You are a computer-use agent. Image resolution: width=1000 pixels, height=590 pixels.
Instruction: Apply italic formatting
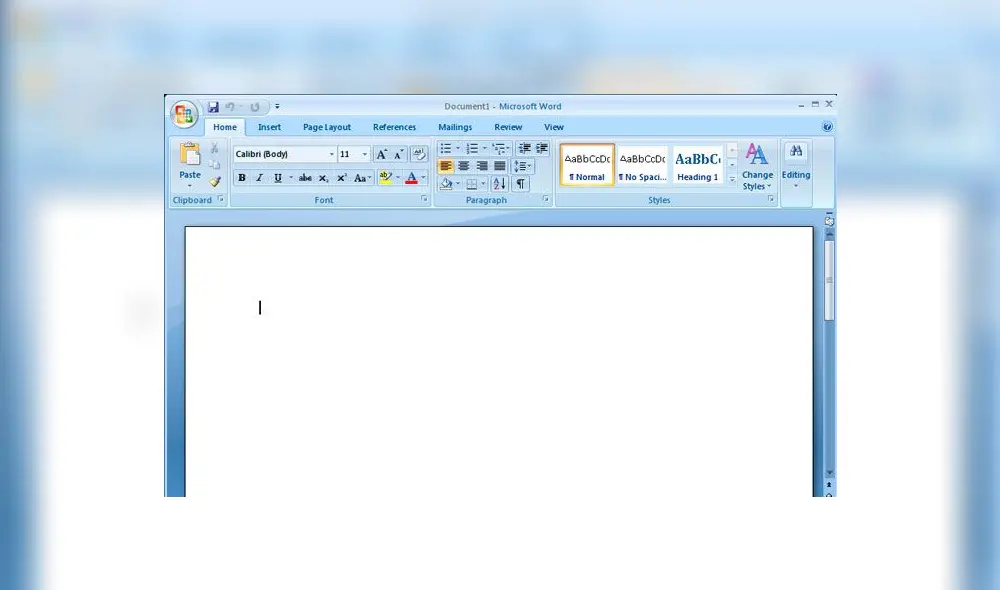(259, 177)
